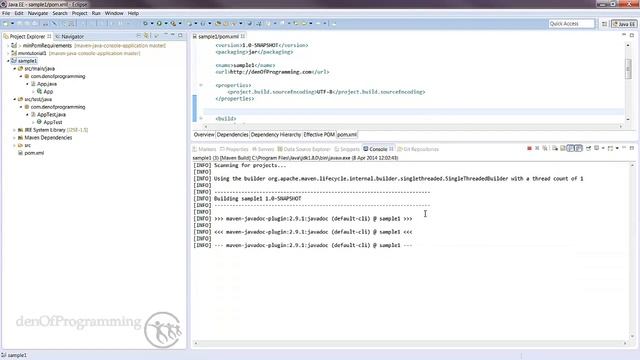This screenshot has height=360, width=640.
Task: Expand the JRE System Library node
Action: [15, 130]
